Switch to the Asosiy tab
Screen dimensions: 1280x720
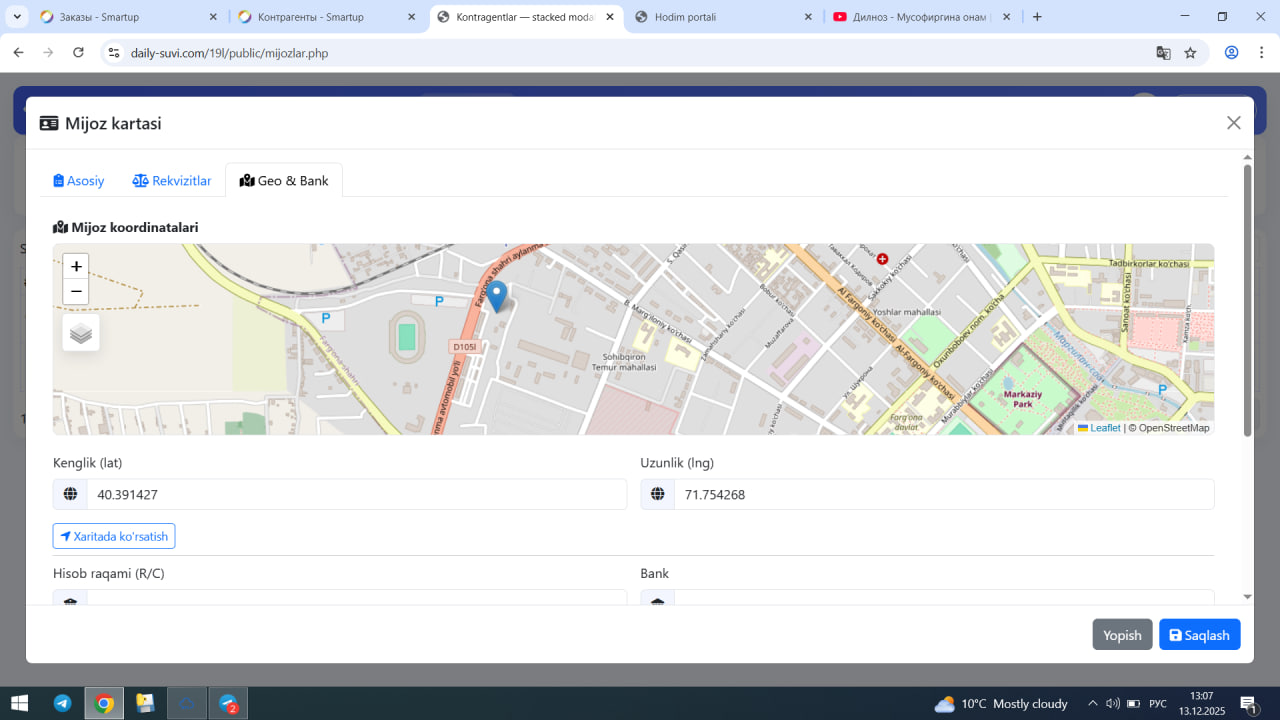pyautogui.click(x=79, y=181)
